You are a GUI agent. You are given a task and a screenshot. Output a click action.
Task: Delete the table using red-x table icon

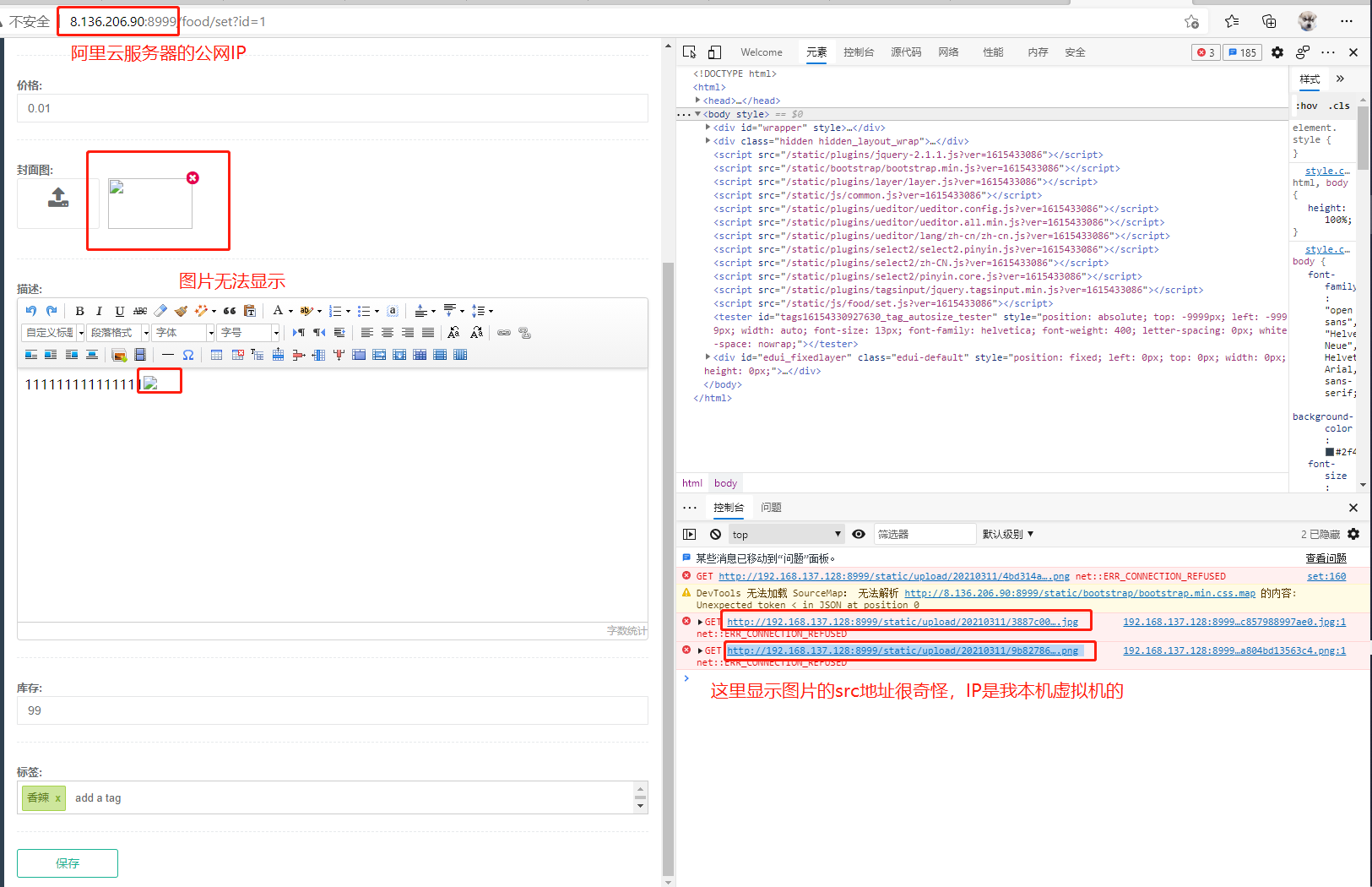pyautogui.click(x=237, y=355)
